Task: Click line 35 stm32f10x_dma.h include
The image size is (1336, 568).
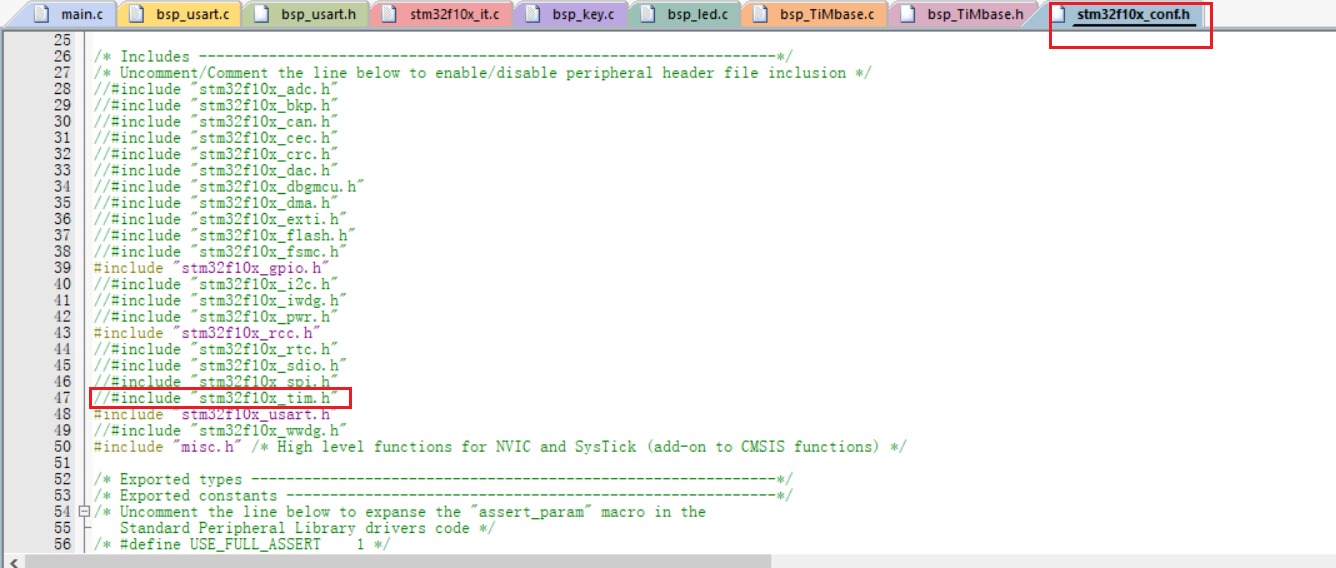Action: [215, 203]
